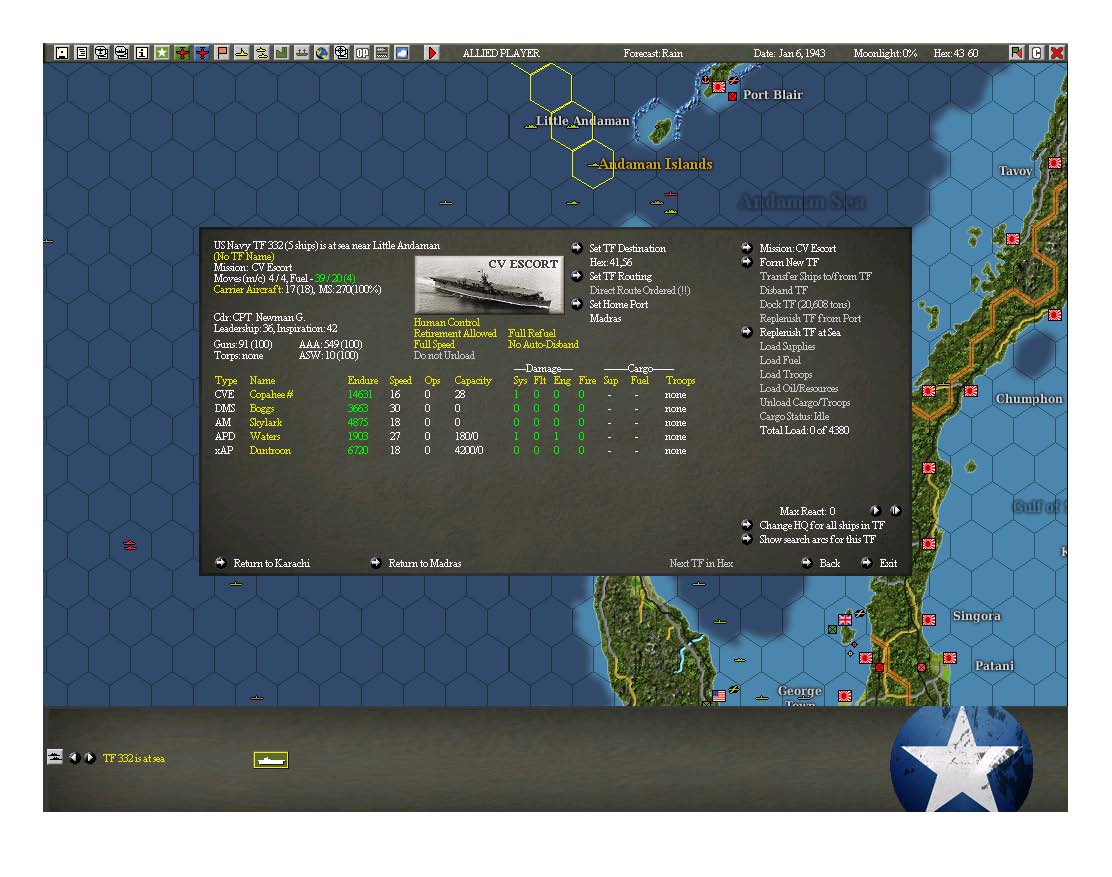Toggle Do not Unload setting

(x=444, y=355)
